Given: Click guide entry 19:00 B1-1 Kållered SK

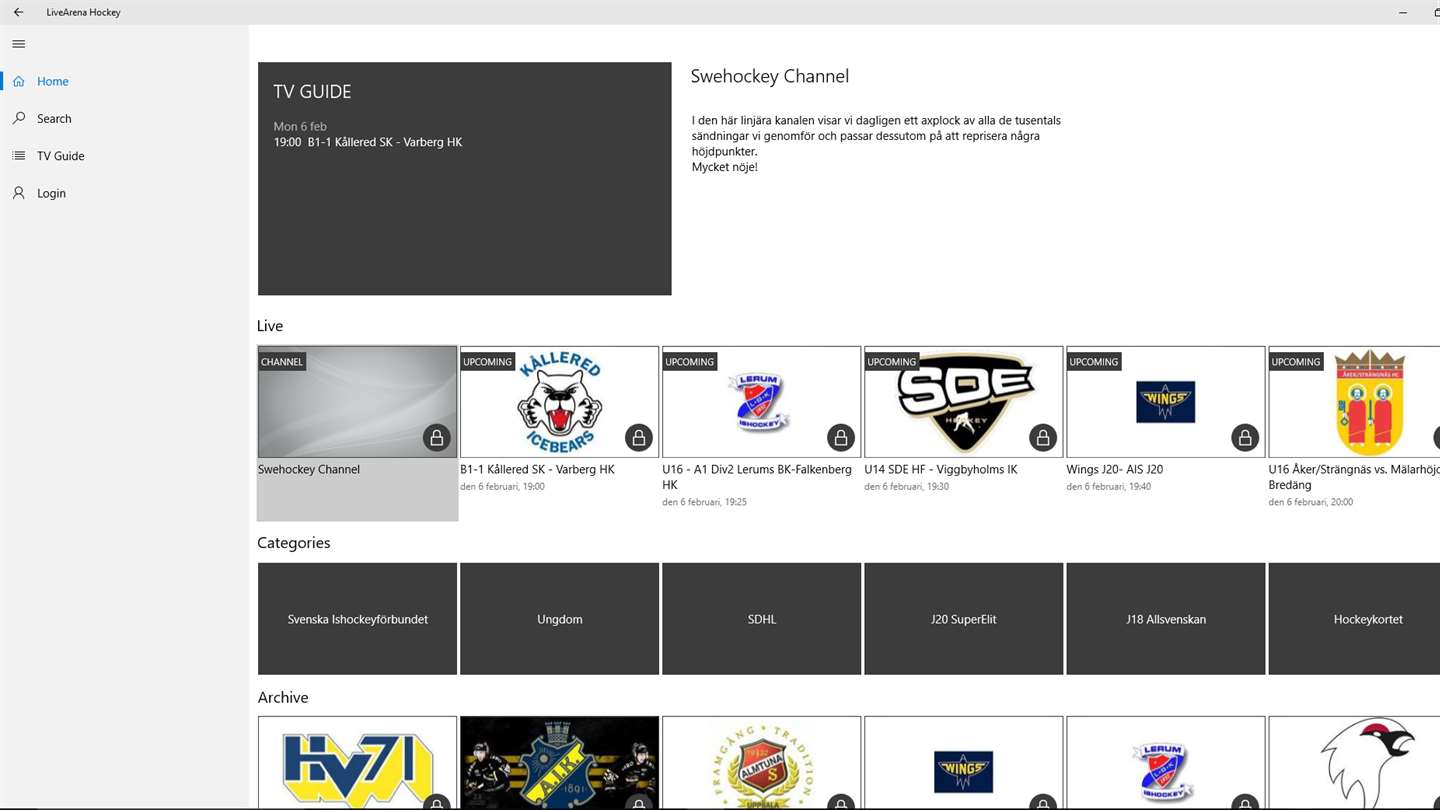Looking at the screenshot, I should 368,142.
